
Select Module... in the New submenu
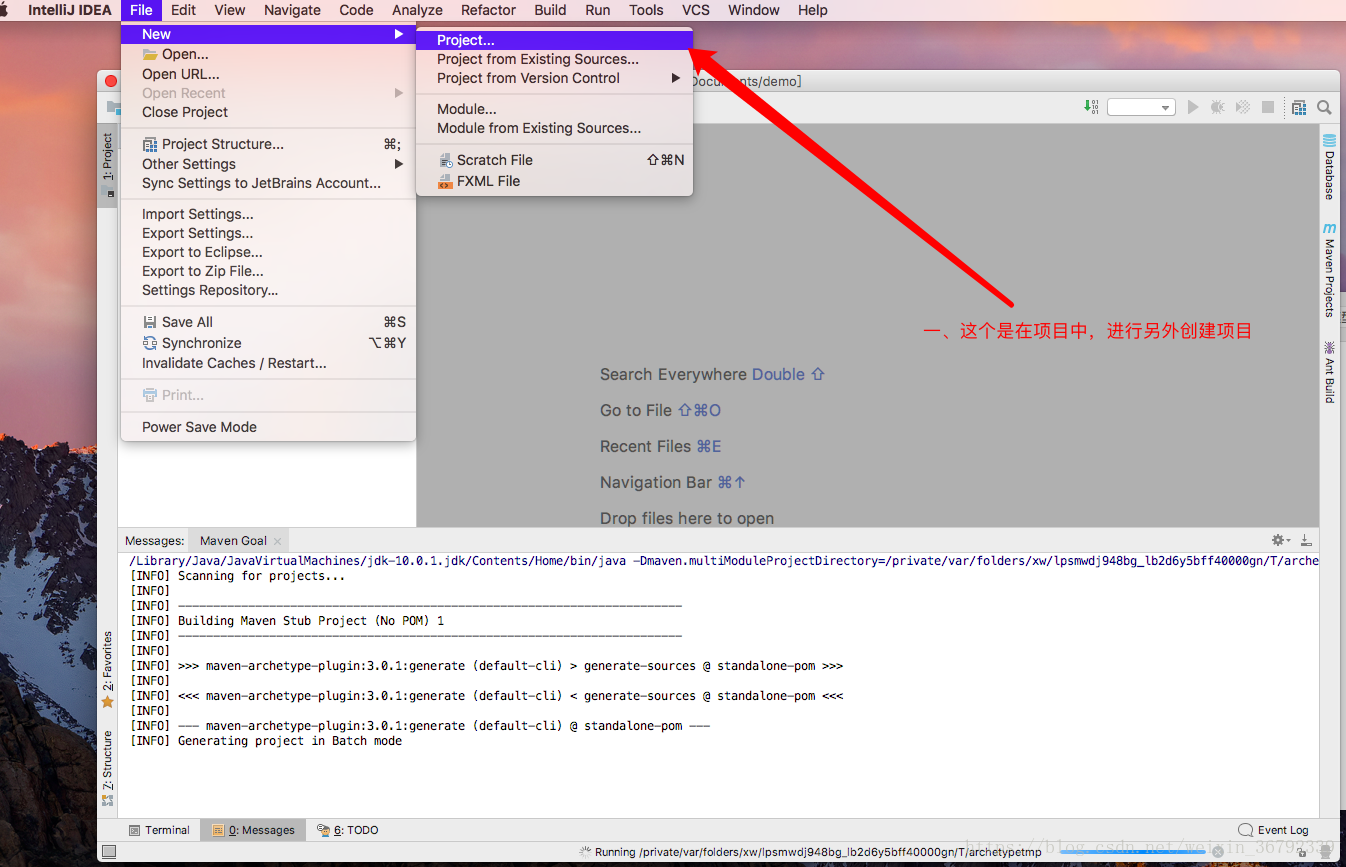(554, 109)
